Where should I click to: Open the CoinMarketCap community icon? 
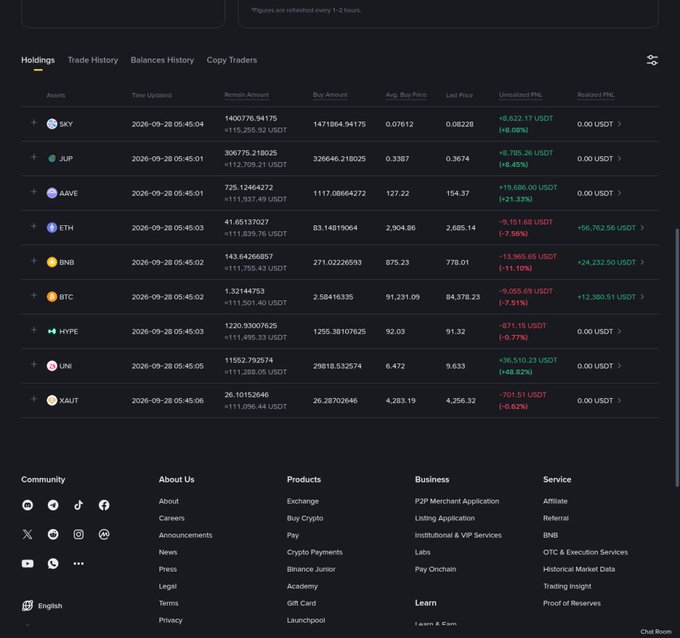tap(104, 534)
